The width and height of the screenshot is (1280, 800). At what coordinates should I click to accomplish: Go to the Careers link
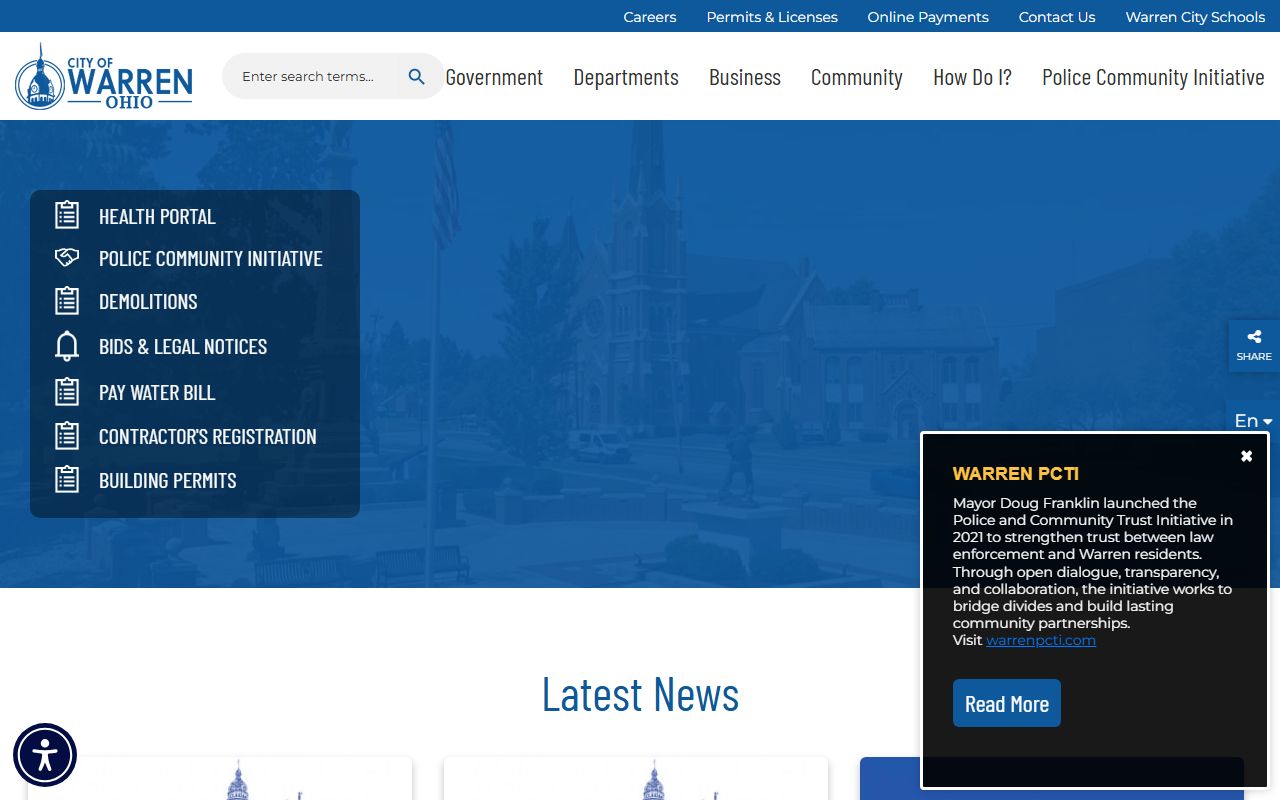point(650,17)
